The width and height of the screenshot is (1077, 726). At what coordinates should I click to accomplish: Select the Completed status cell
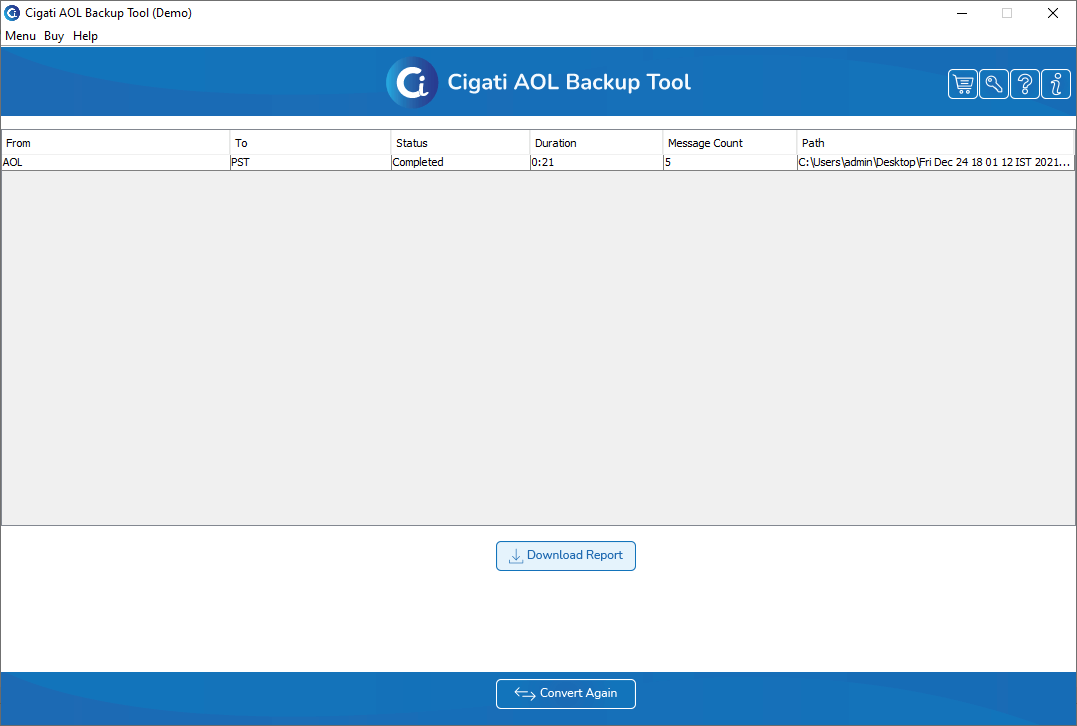460,162
